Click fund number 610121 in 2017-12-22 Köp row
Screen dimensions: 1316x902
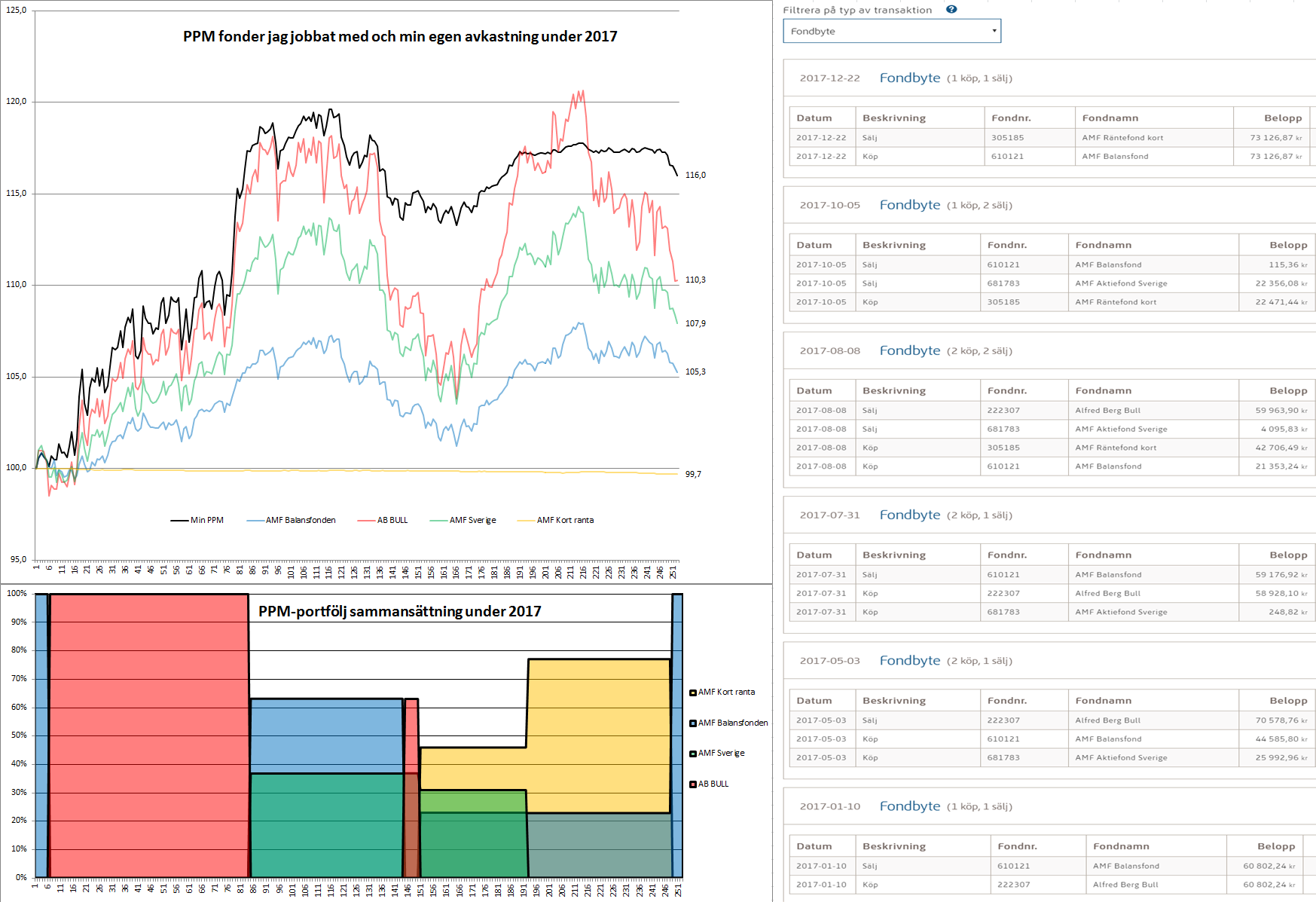click(x=1007, y=157)
